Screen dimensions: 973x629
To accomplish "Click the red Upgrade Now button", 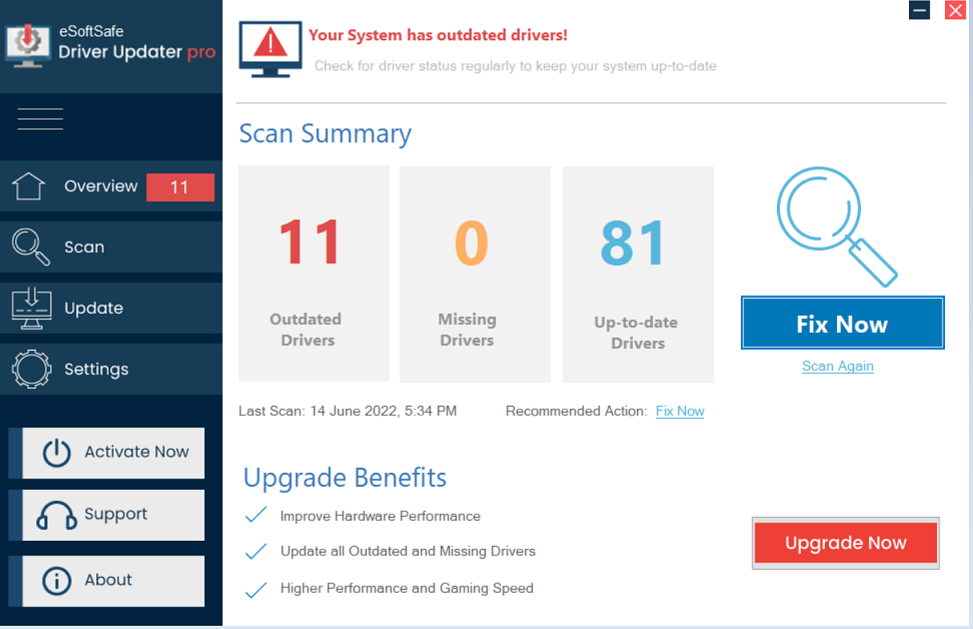I will coord(845,543).
